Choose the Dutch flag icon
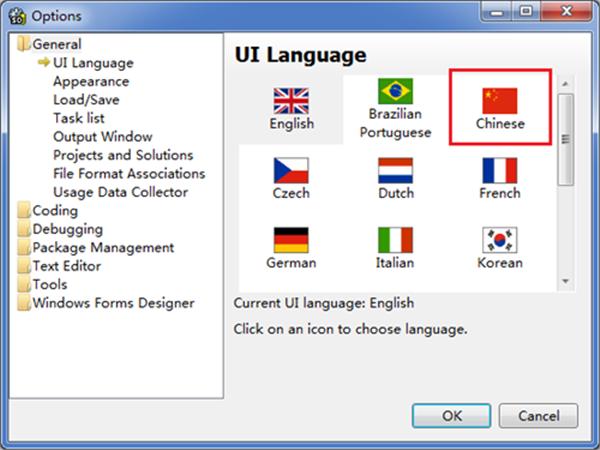Viewport: 600px width, 450px height. 395,171
